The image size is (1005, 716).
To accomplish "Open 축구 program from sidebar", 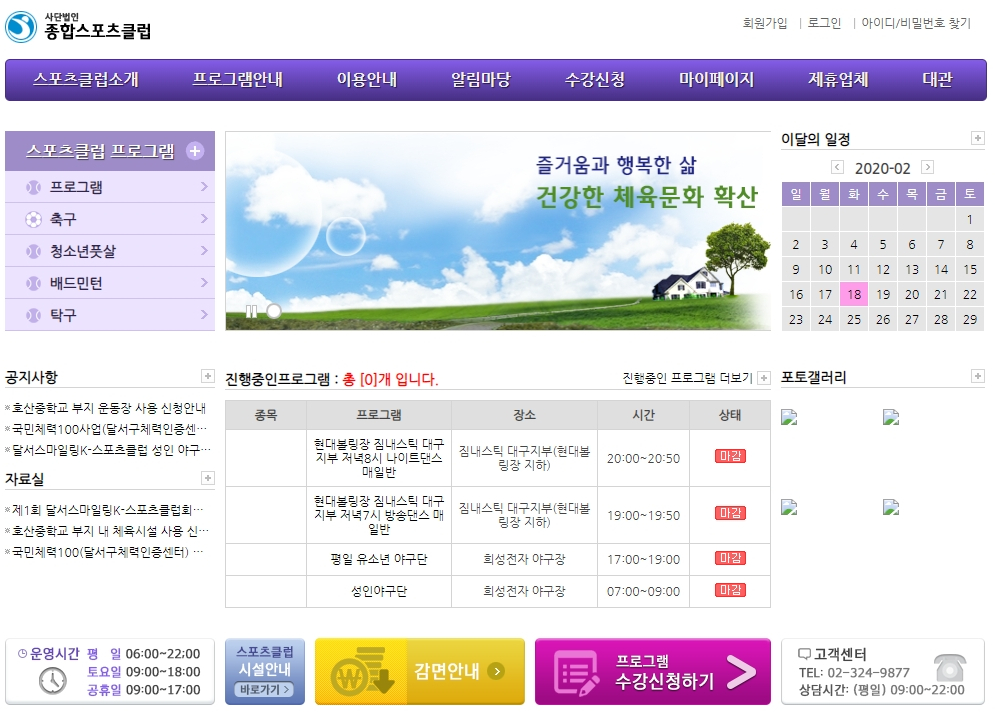I will click(x=110, y=219).
